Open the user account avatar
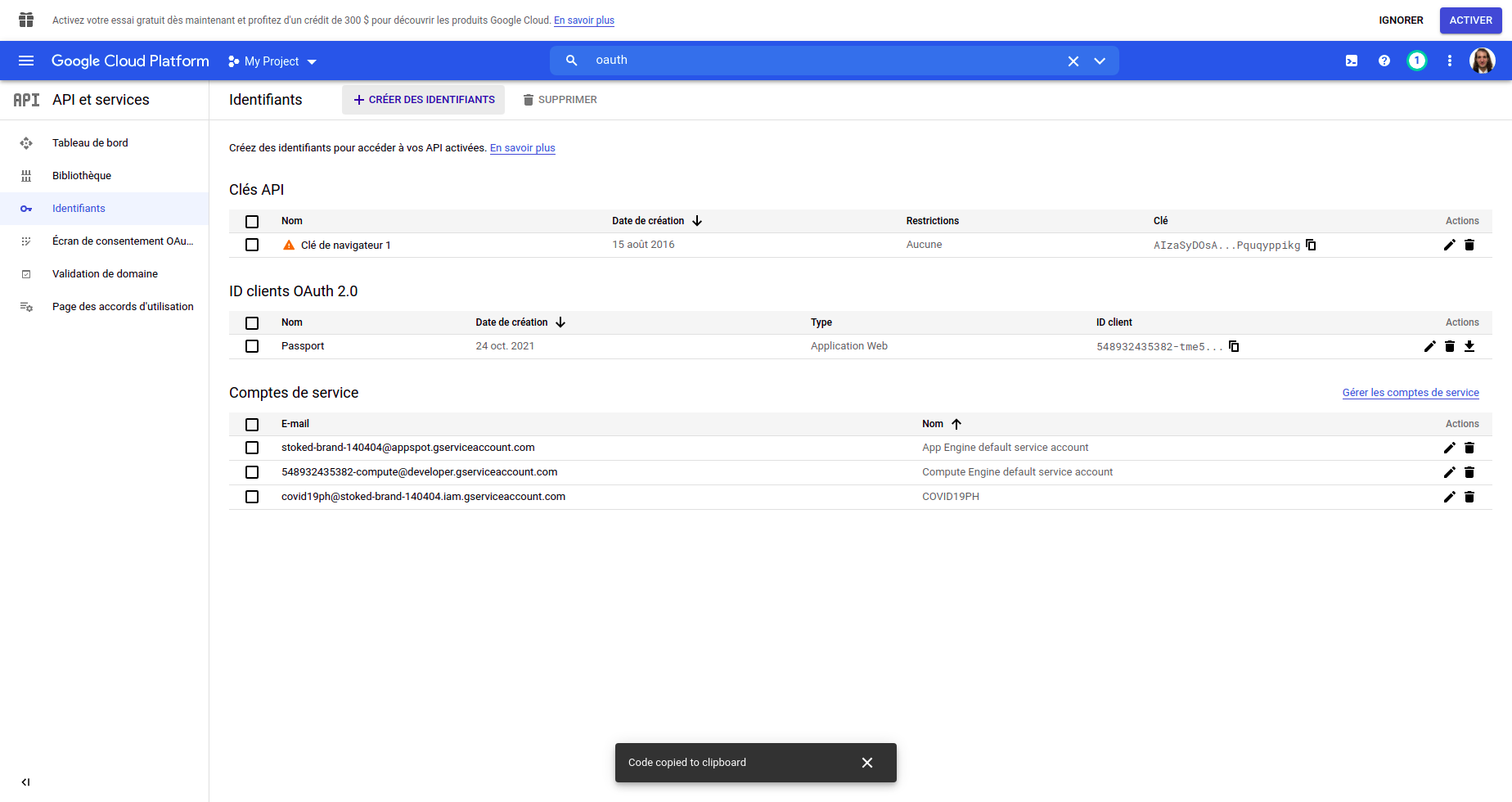Viewport: 1512px width, 802px height. coord(1483,61)
